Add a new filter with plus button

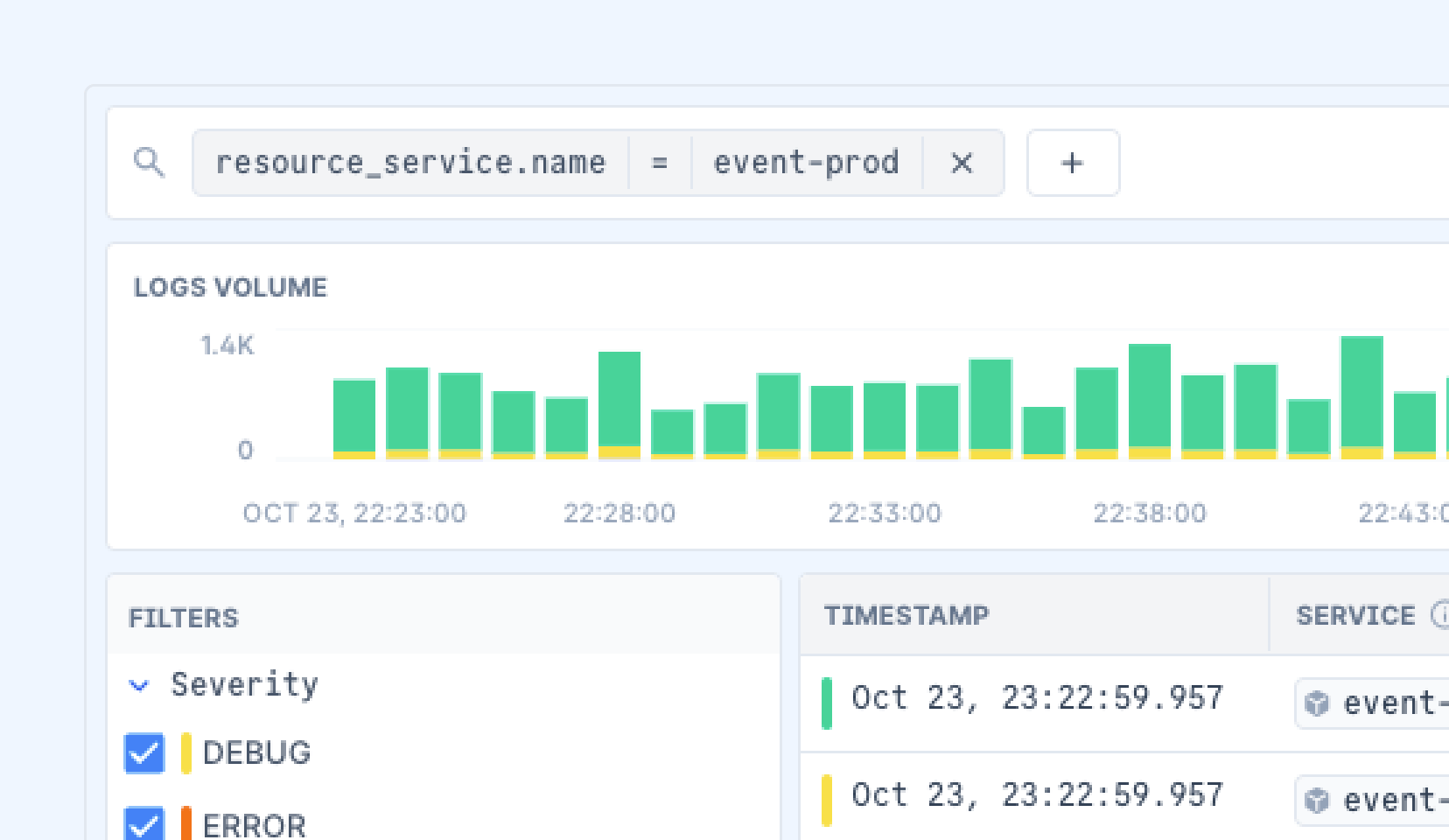1073,163
